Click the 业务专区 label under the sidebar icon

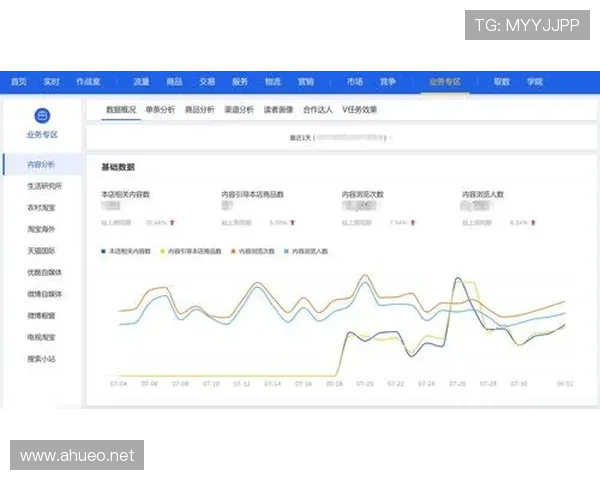click(42, 135)
